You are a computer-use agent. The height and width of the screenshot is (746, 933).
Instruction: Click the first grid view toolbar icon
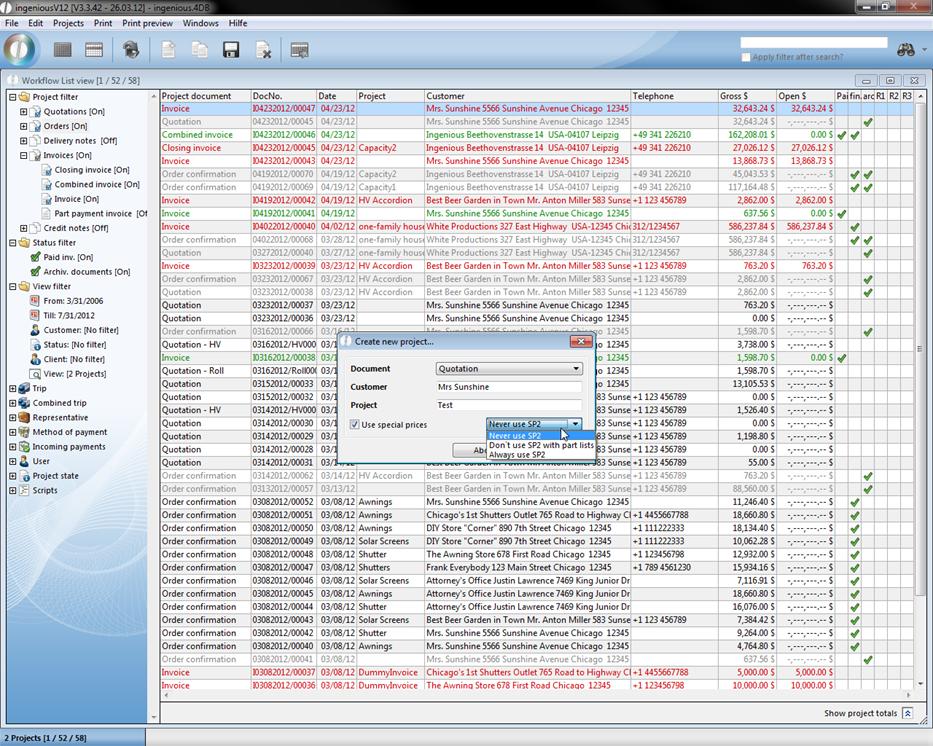coord(62,50)
